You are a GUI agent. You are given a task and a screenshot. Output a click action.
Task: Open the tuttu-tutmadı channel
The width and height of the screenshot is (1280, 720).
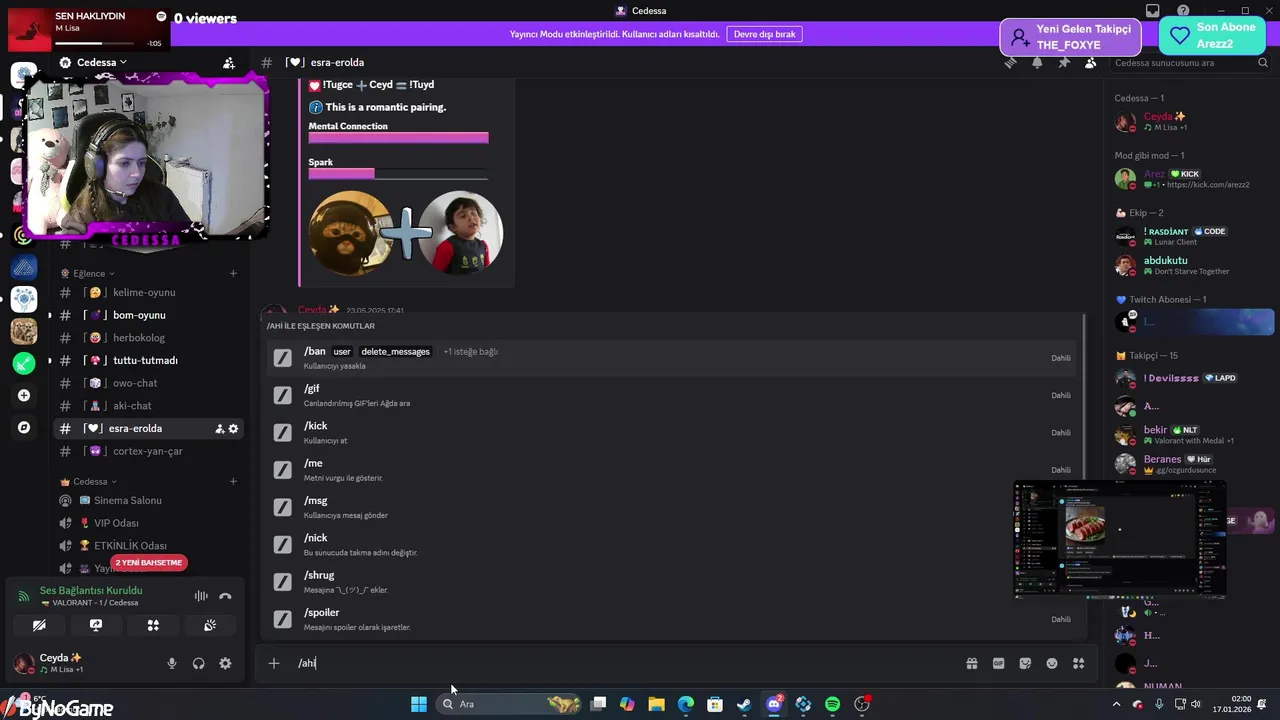click(x=148, y=360)
